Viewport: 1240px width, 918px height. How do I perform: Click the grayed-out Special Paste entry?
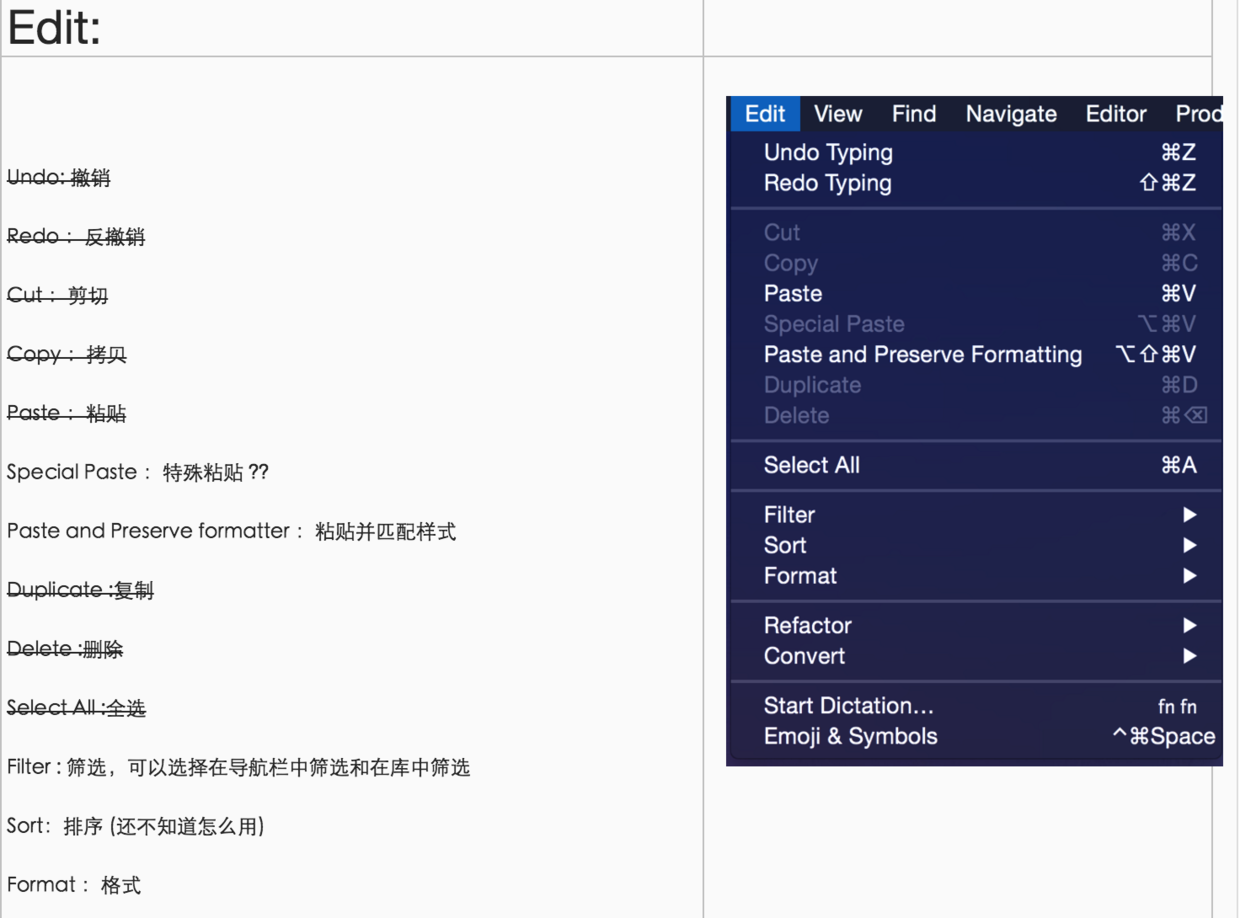click(975, 324)
